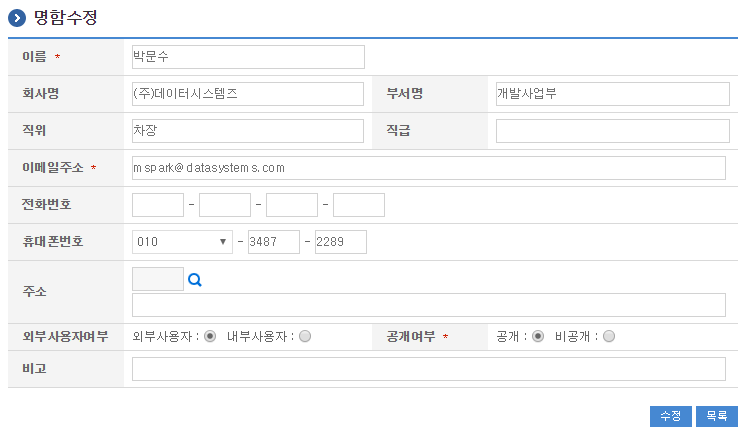747x436 pixels.
Task: Choose the 공개 radio option
Action: pyautogui.click(x=538, y=336)
